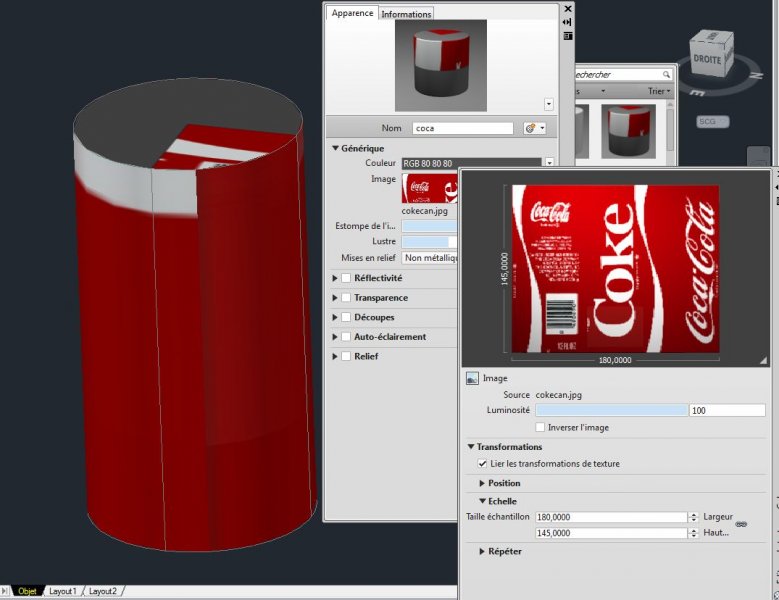
Task: Open the material editor palette properties icon
Action: (x=567, y=36)
